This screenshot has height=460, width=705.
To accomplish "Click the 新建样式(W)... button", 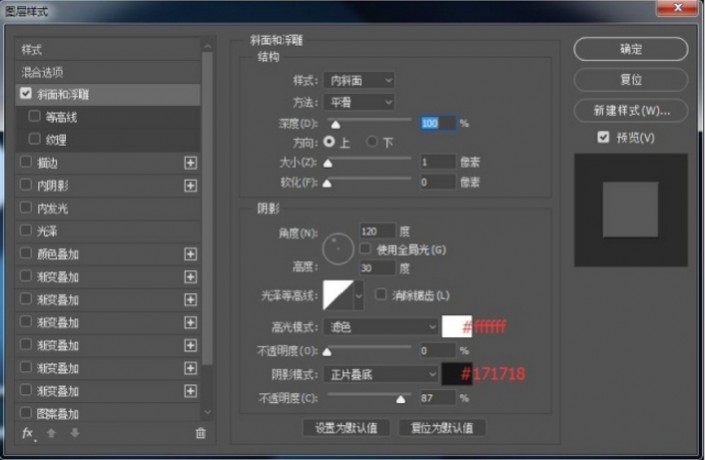I will (x=631, y=111).
